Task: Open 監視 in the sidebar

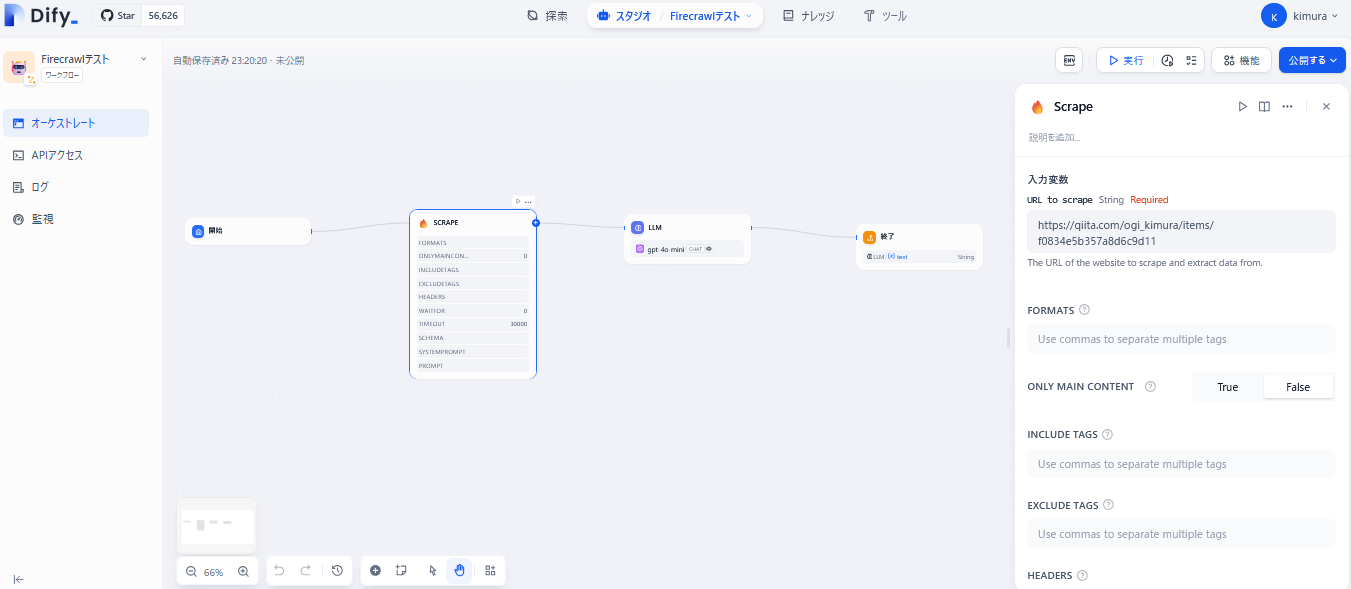Action: (x=76, y=219)
